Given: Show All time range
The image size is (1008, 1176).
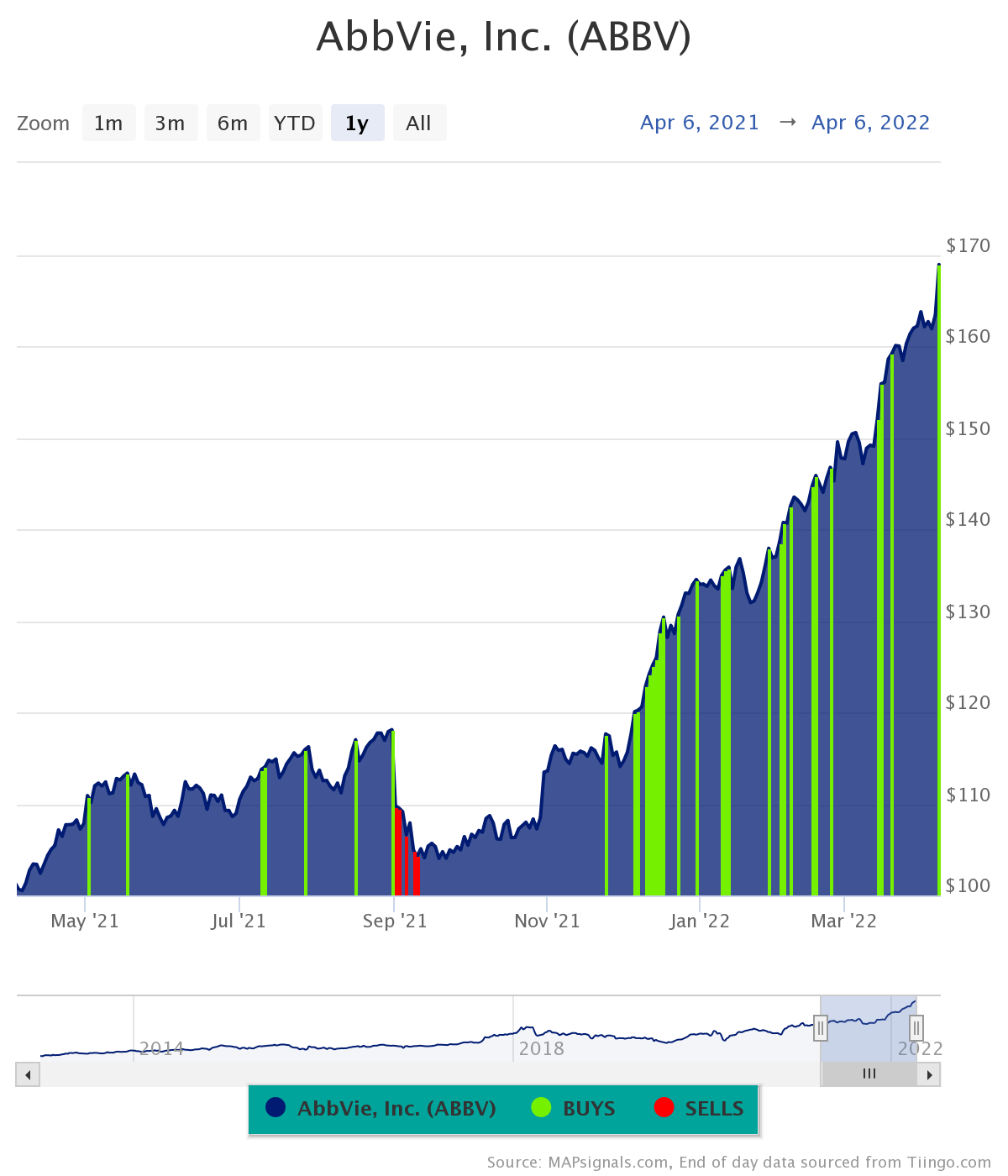Looking at the screenshot, I should coord(419,123).
